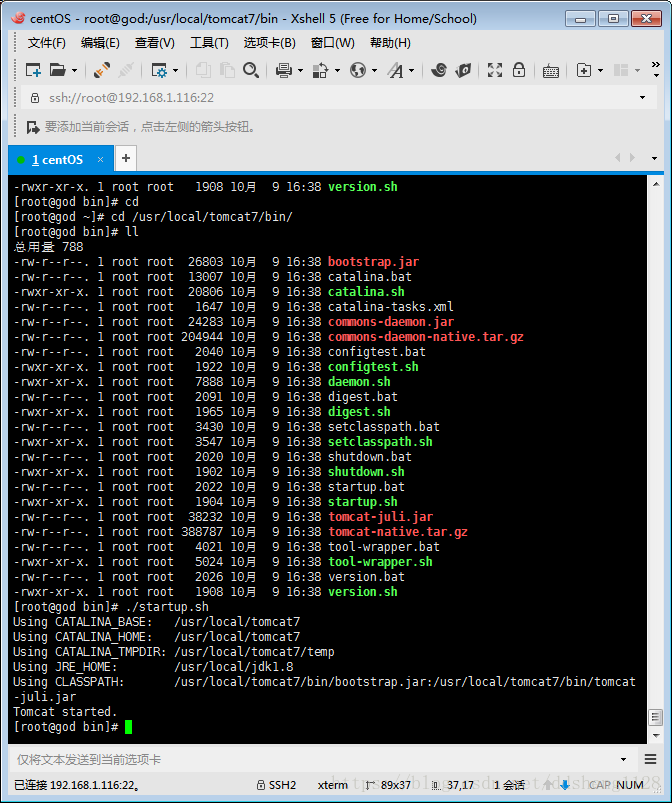Expand the Open folder dropdown arrow

[x=74, y=70]
